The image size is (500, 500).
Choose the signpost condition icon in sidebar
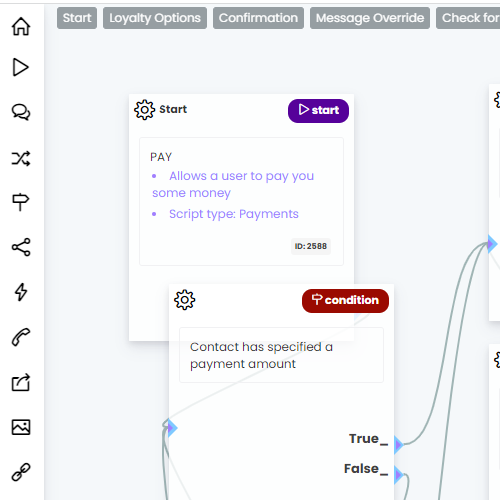21,202
